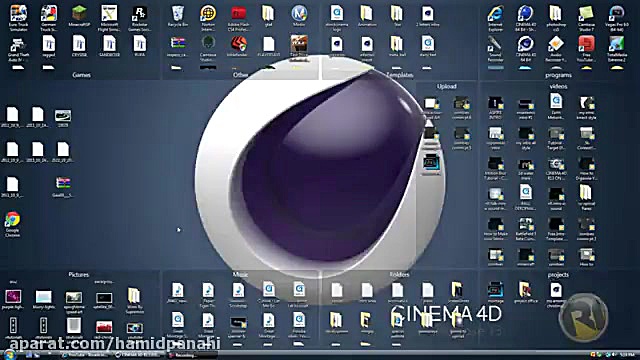Open Rockstar Games Social Club icon
640x360 pixels.
point(140,18)
